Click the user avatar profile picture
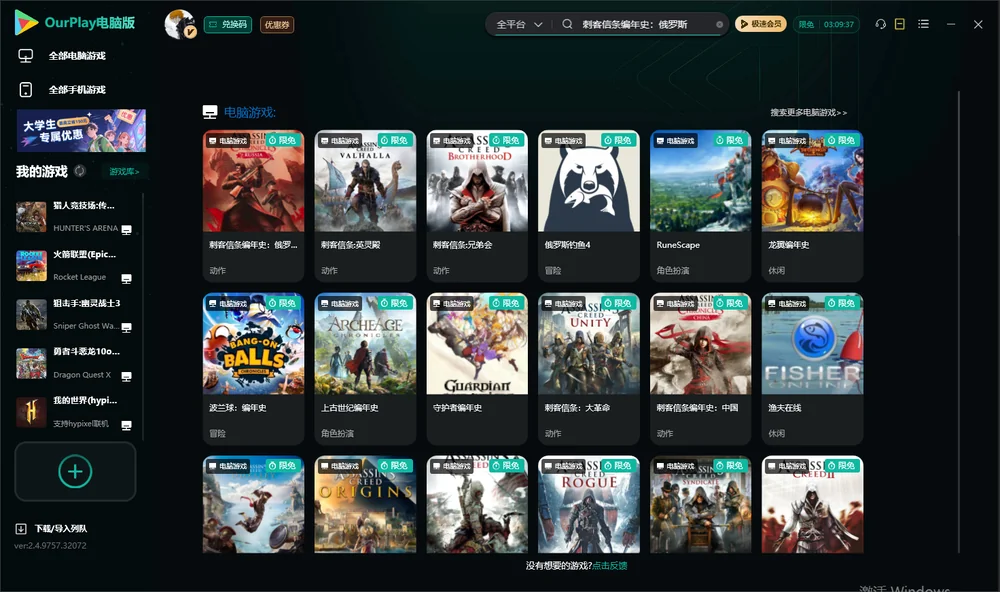This screenshot has width=1000, height=592. (180, 24)
